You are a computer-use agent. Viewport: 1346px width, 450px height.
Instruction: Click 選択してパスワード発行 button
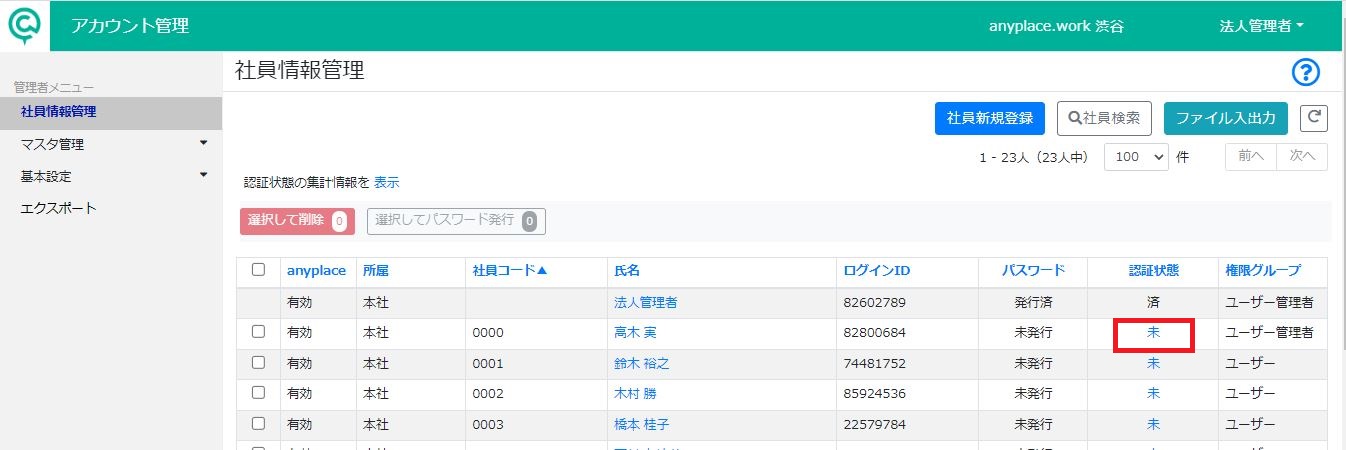pyautogui.click(x=456, y=221)
